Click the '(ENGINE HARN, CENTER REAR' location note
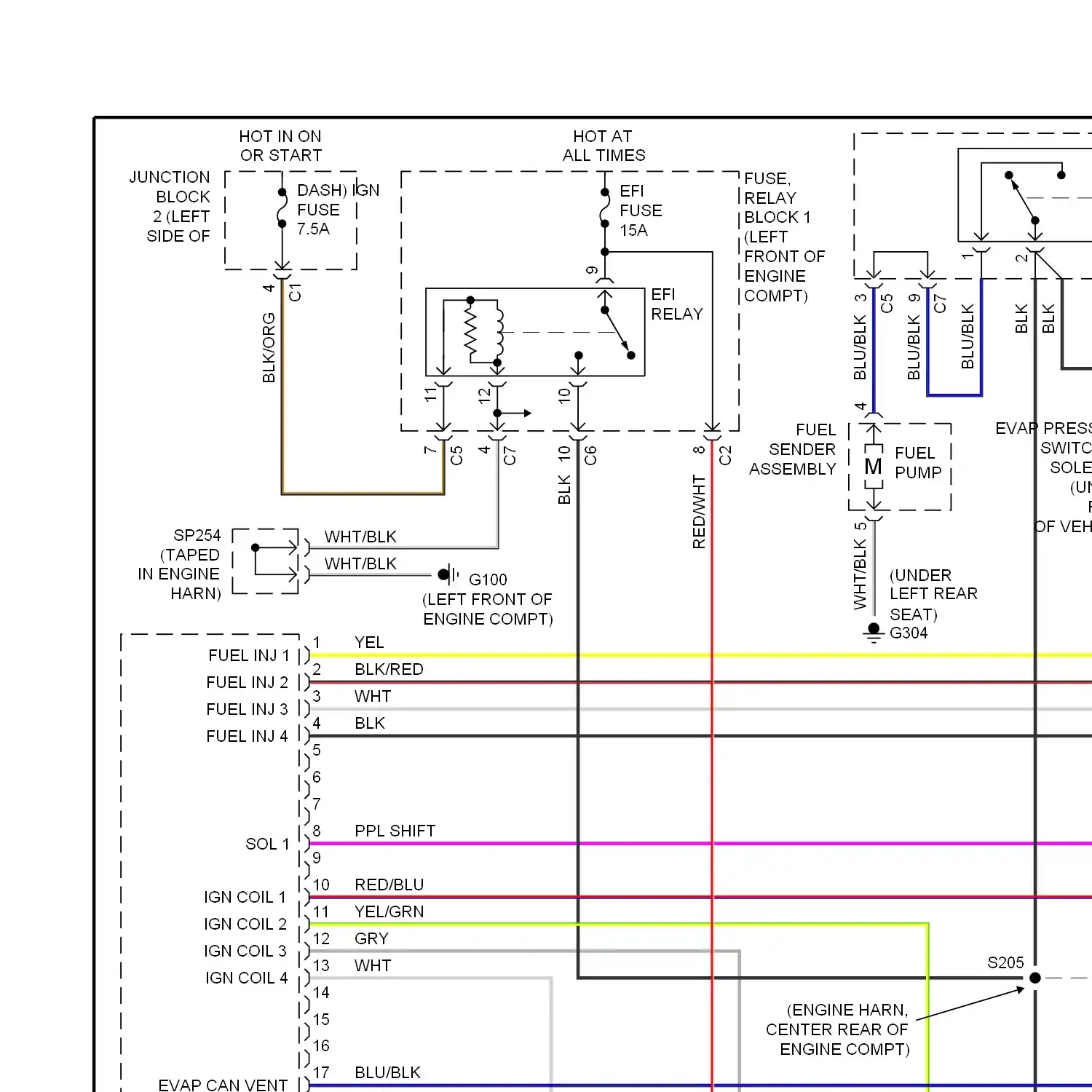Screen dimensions: 1092x1092 pos(837,1029)
